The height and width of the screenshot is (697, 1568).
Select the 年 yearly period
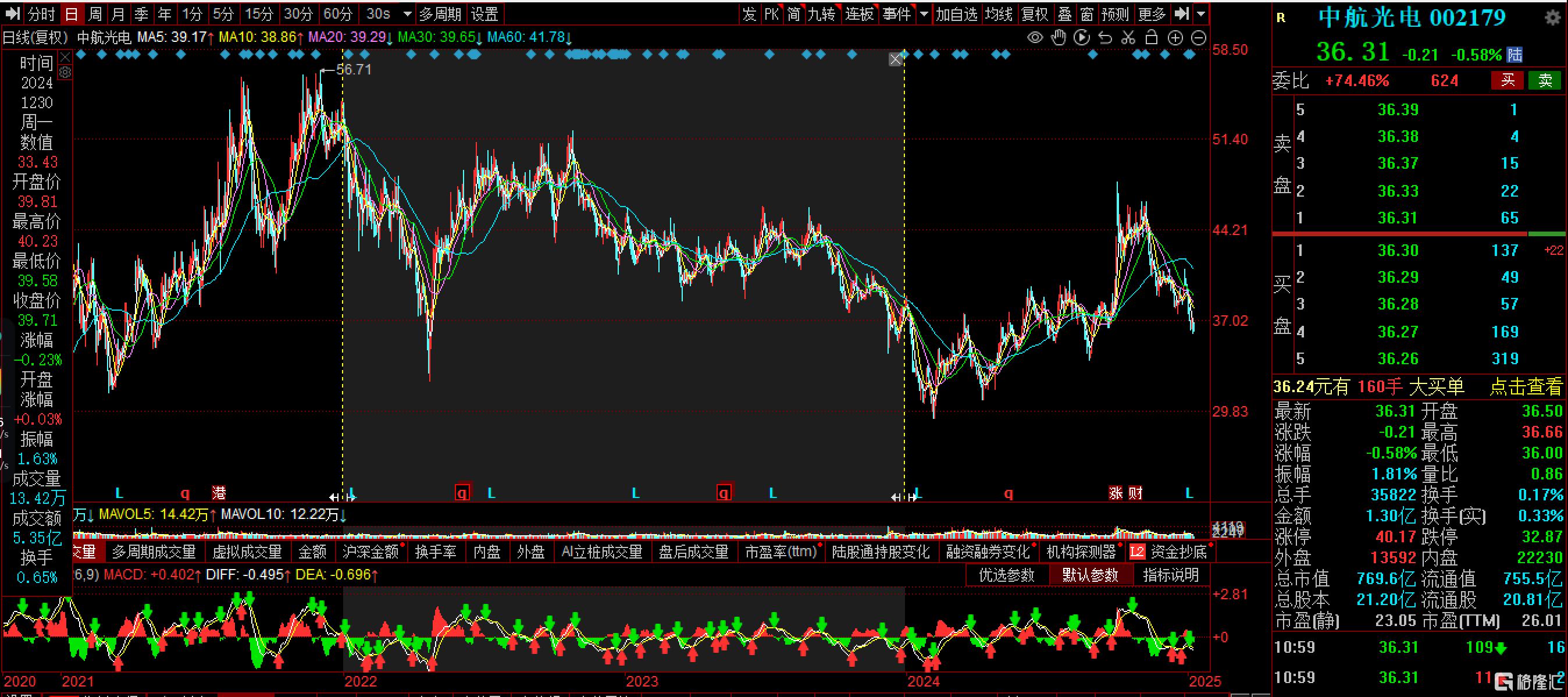coord(165,13)
